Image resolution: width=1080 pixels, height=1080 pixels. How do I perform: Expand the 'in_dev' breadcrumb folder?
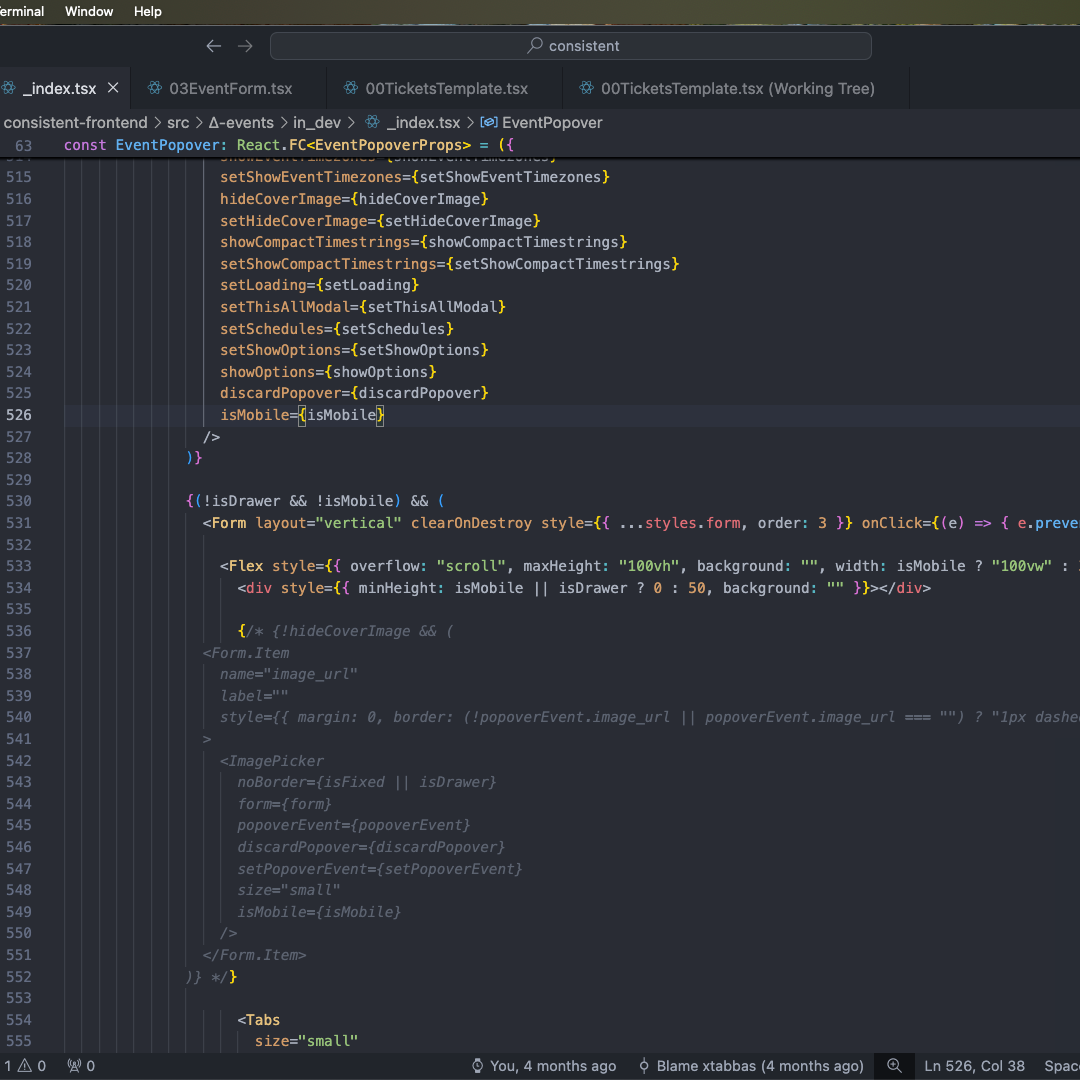[316, 122]
